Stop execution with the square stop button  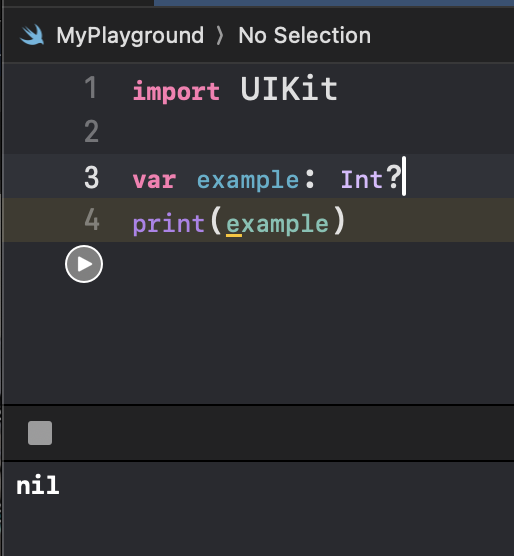click(40, 433)
